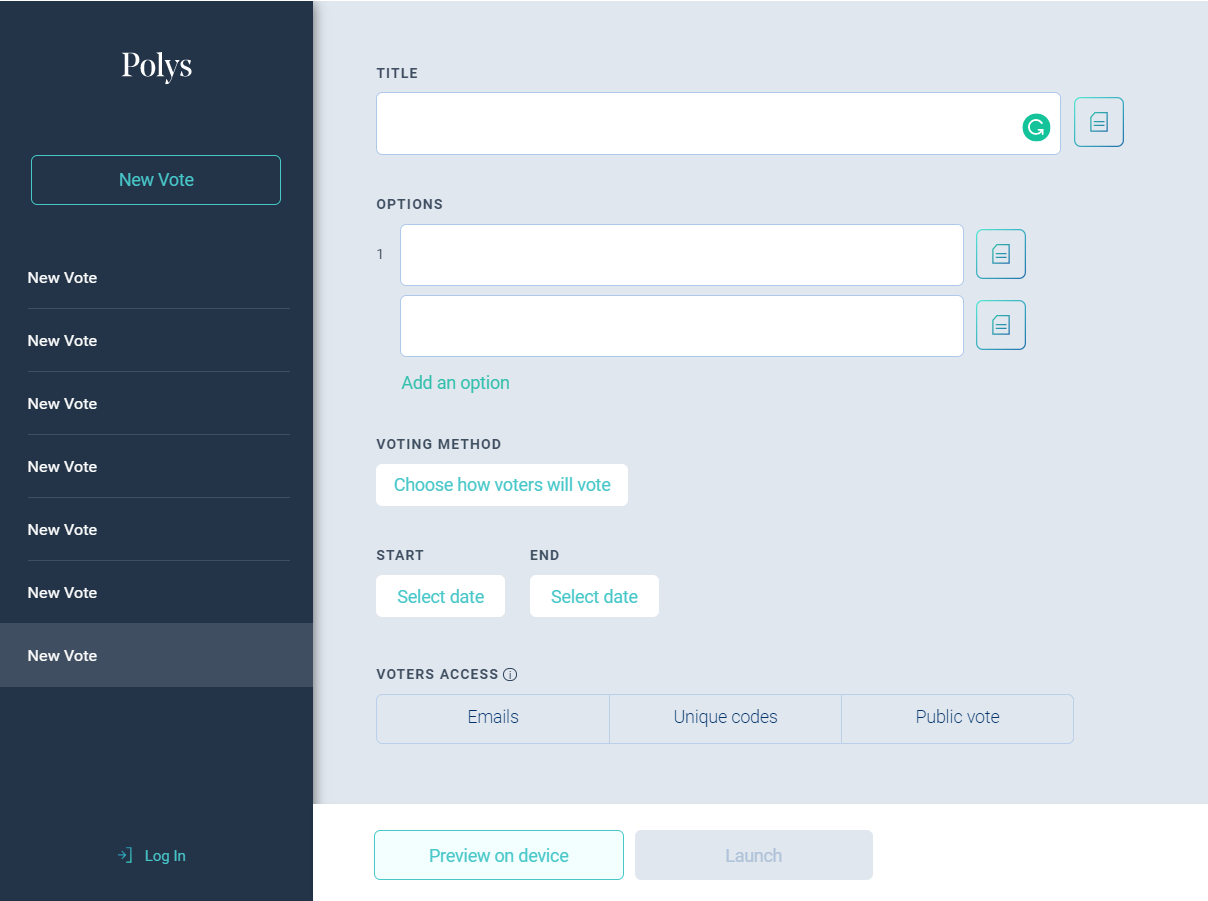This screenshot has width=1208, height=901.
Task: Open the End date picker
Action: coord(594,596)
